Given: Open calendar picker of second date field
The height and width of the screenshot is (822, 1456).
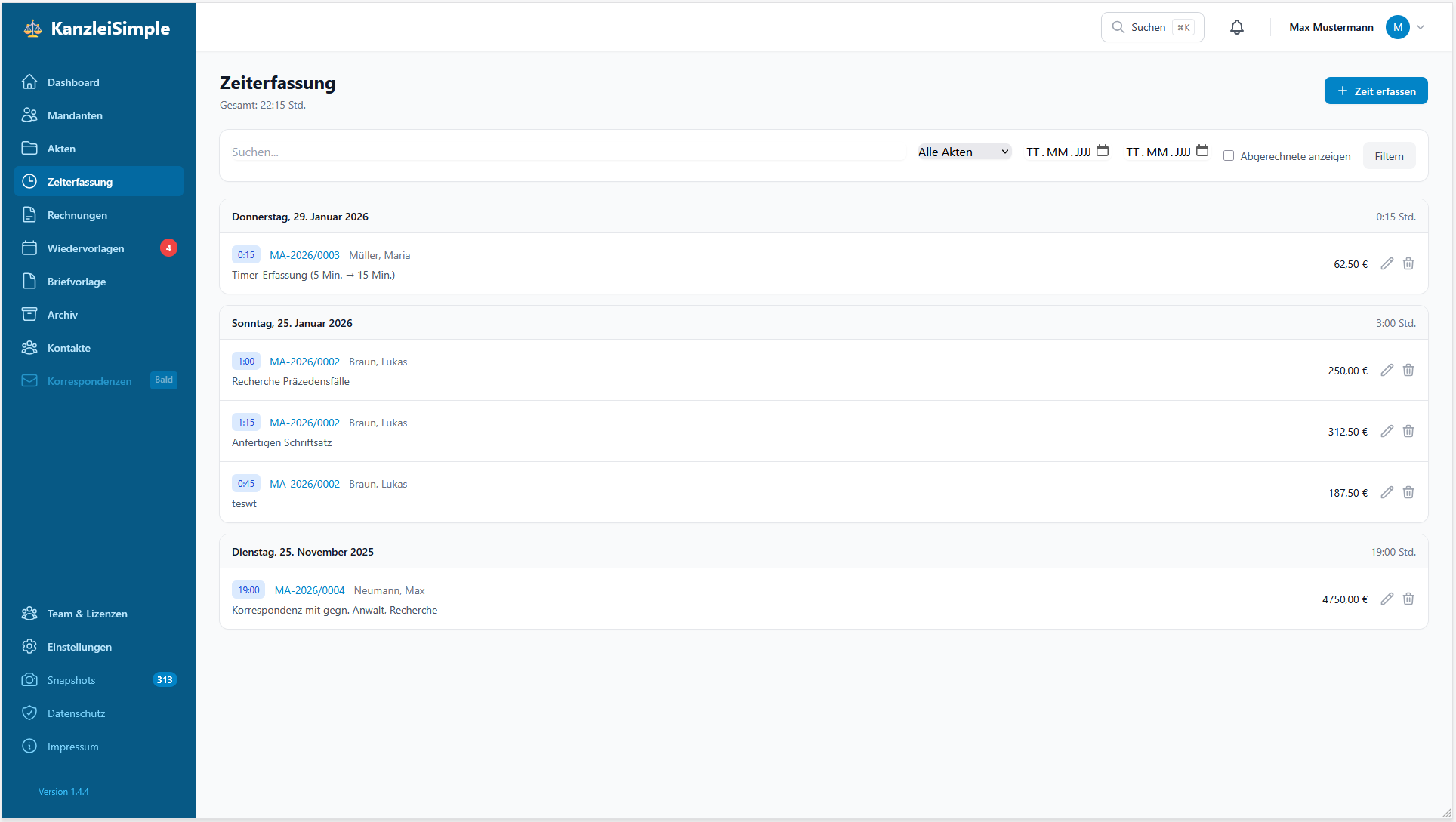Looking at the screenshot, I should click(1202, 151).
